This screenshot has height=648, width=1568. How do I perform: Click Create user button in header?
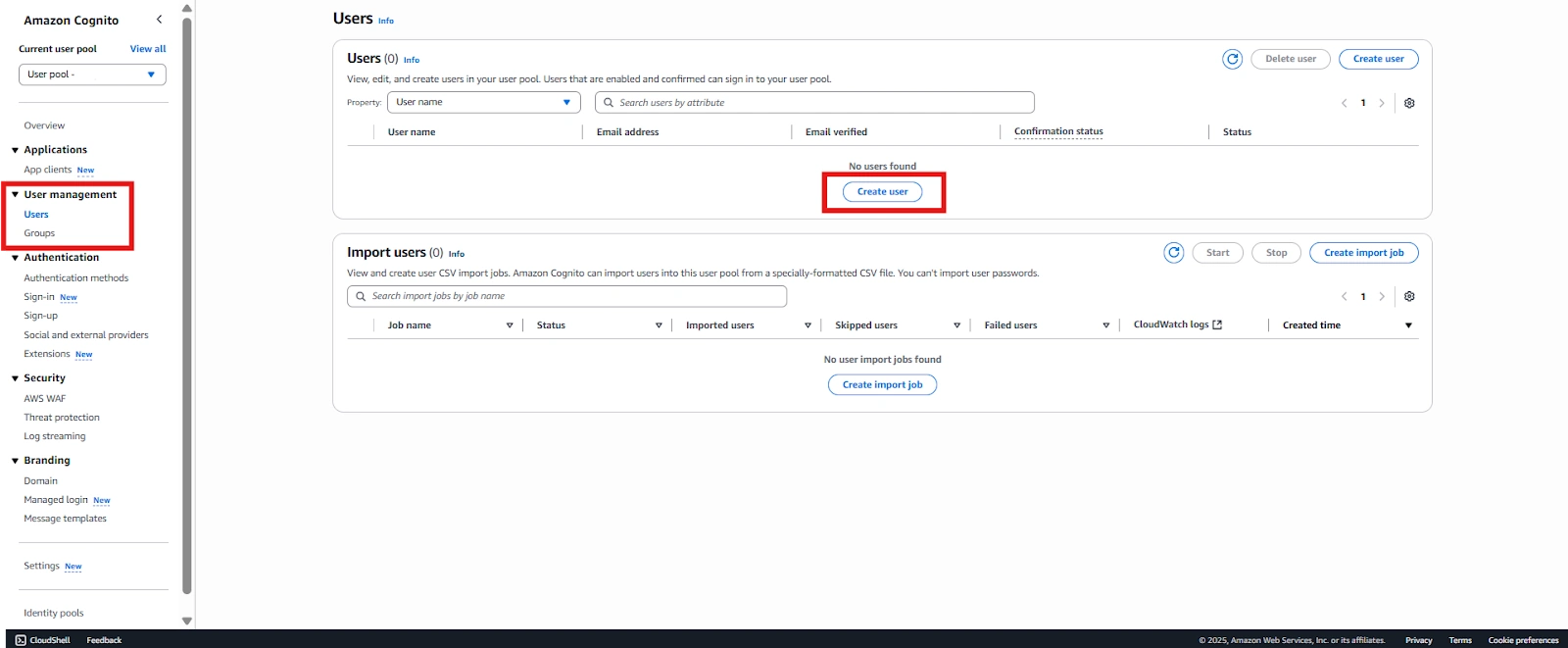1378,59
